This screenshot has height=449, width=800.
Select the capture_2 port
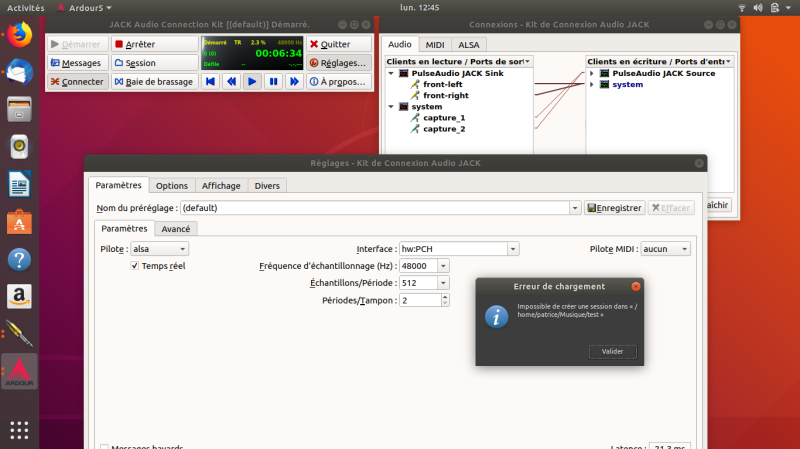(444, 129)
